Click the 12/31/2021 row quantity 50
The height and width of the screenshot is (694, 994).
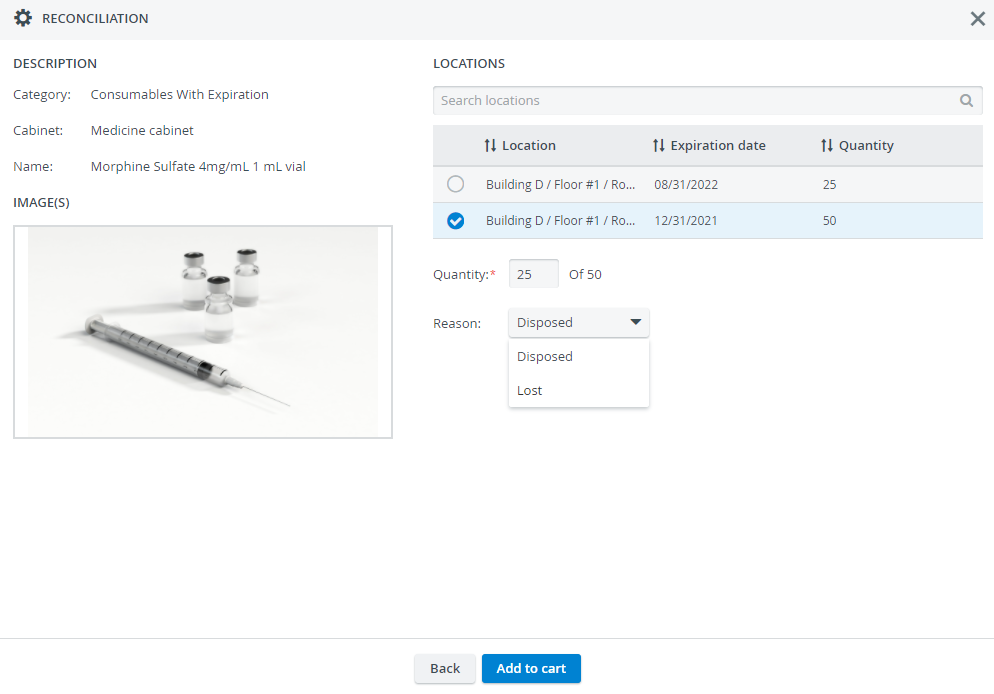click(829, 221)
